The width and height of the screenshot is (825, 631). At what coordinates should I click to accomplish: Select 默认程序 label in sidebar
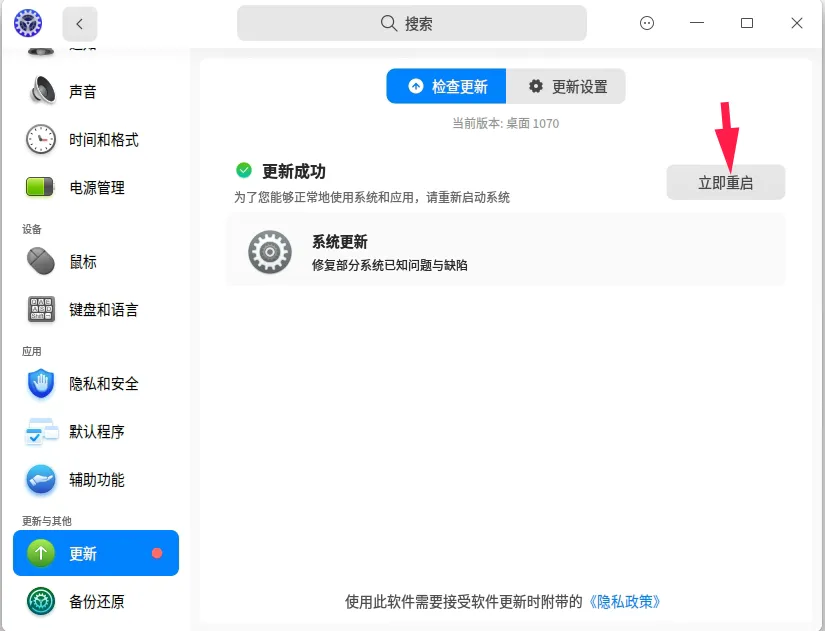97,432
